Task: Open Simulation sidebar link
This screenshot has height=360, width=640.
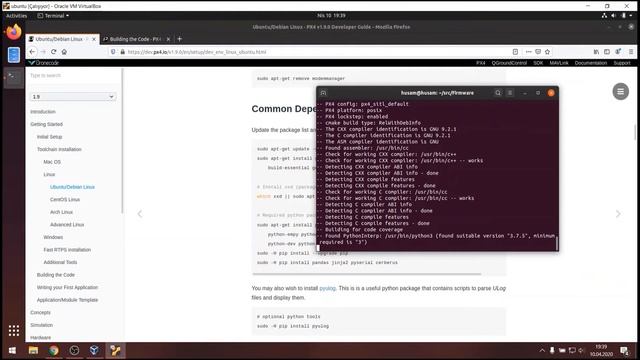Action: [41, 325]
